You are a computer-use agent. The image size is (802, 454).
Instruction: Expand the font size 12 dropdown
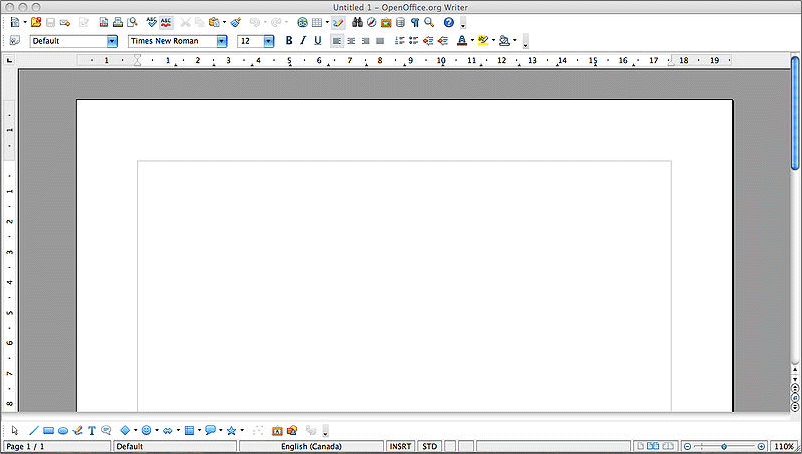click(x=269, y=41)
